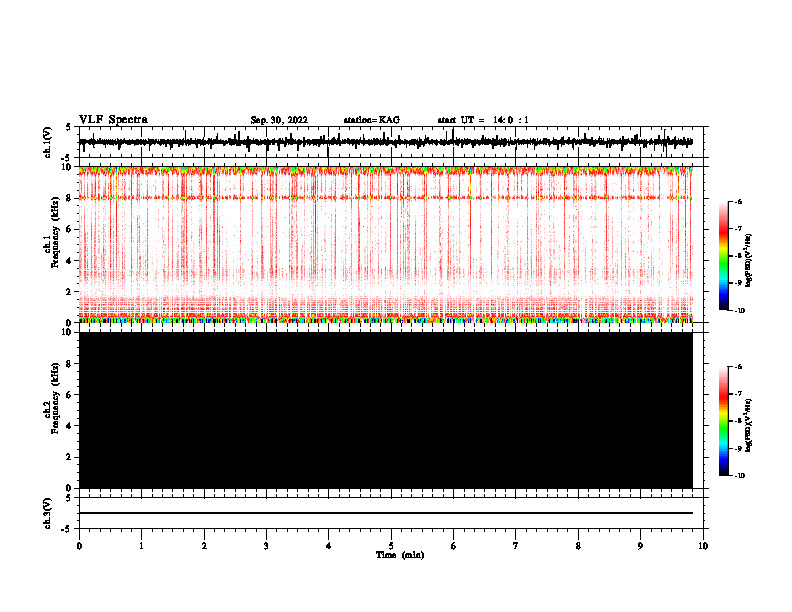Click the 'start UT = 14:0 : 1' text
The height and width of the screenshot is (612, 792).
pyautogui.click(x=483, y=120)
